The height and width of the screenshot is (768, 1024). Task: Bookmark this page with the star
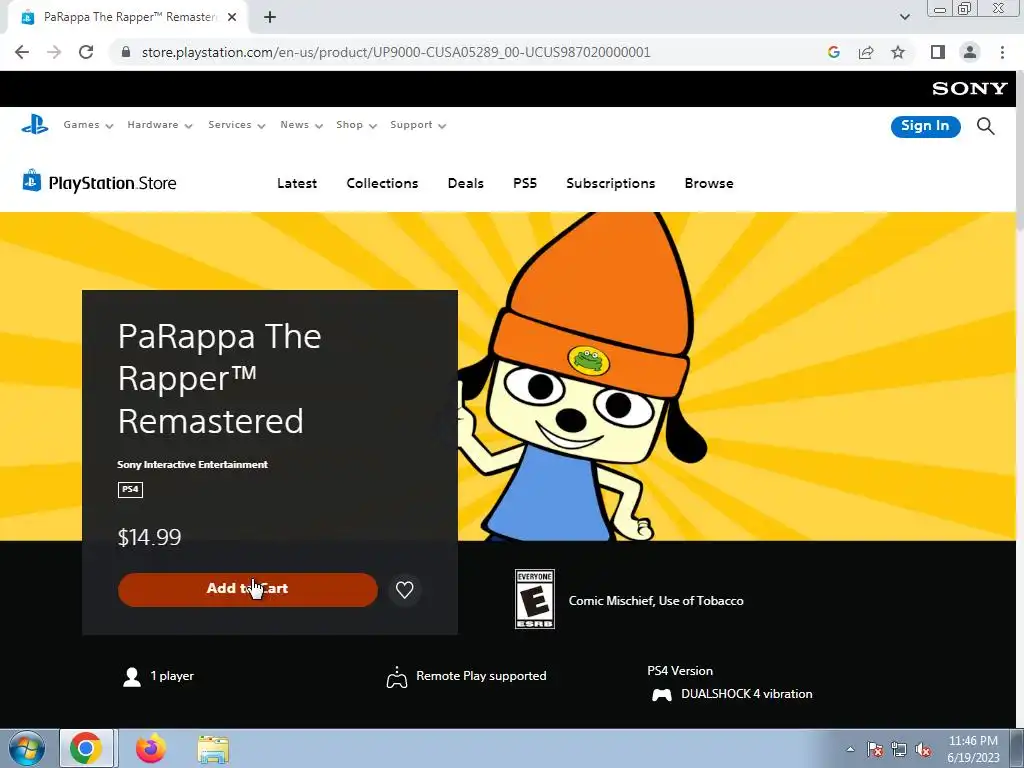(898, 52)
